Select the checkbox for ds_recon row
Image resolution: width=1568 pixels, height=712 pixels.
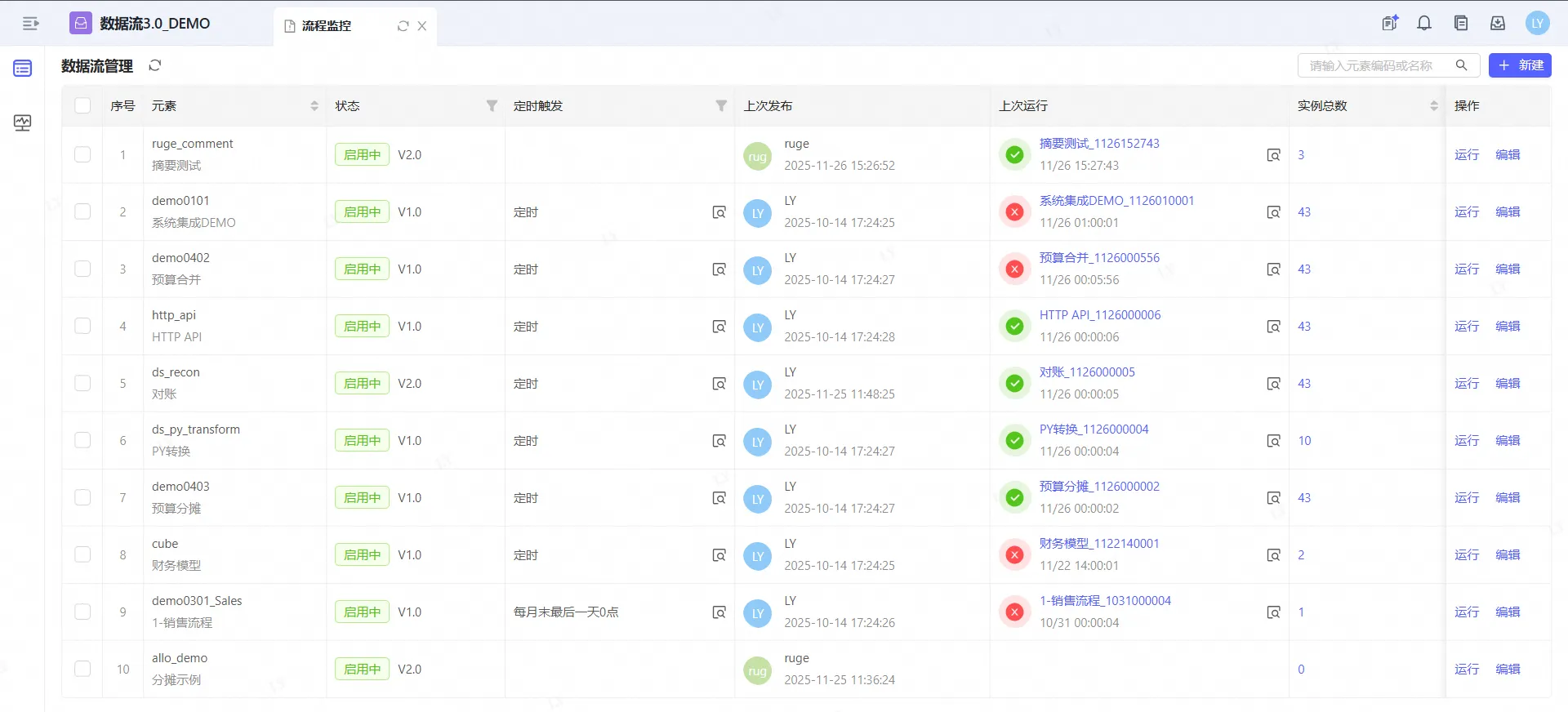point(82,383)
